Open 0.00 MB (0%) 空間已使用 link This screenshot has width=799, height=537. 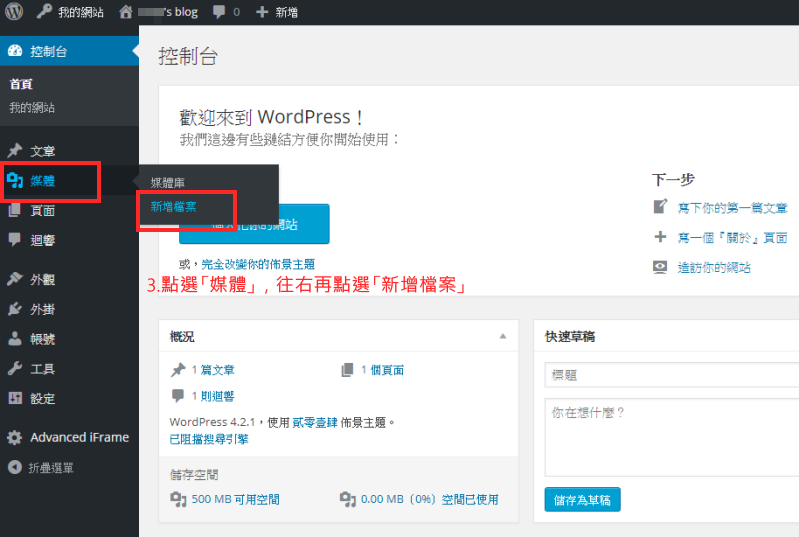click(x=430, y=499)
